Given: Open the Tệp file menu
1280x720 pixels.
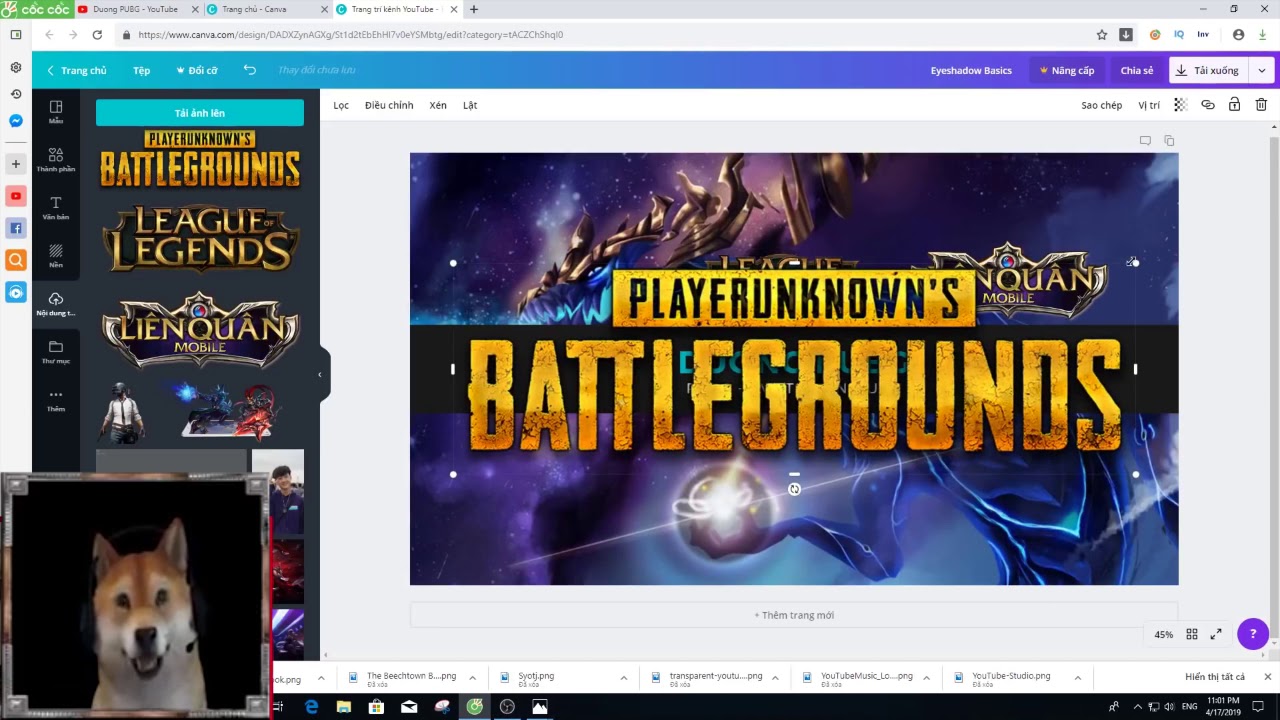Looking at the screenshot, I should [142, 70].
